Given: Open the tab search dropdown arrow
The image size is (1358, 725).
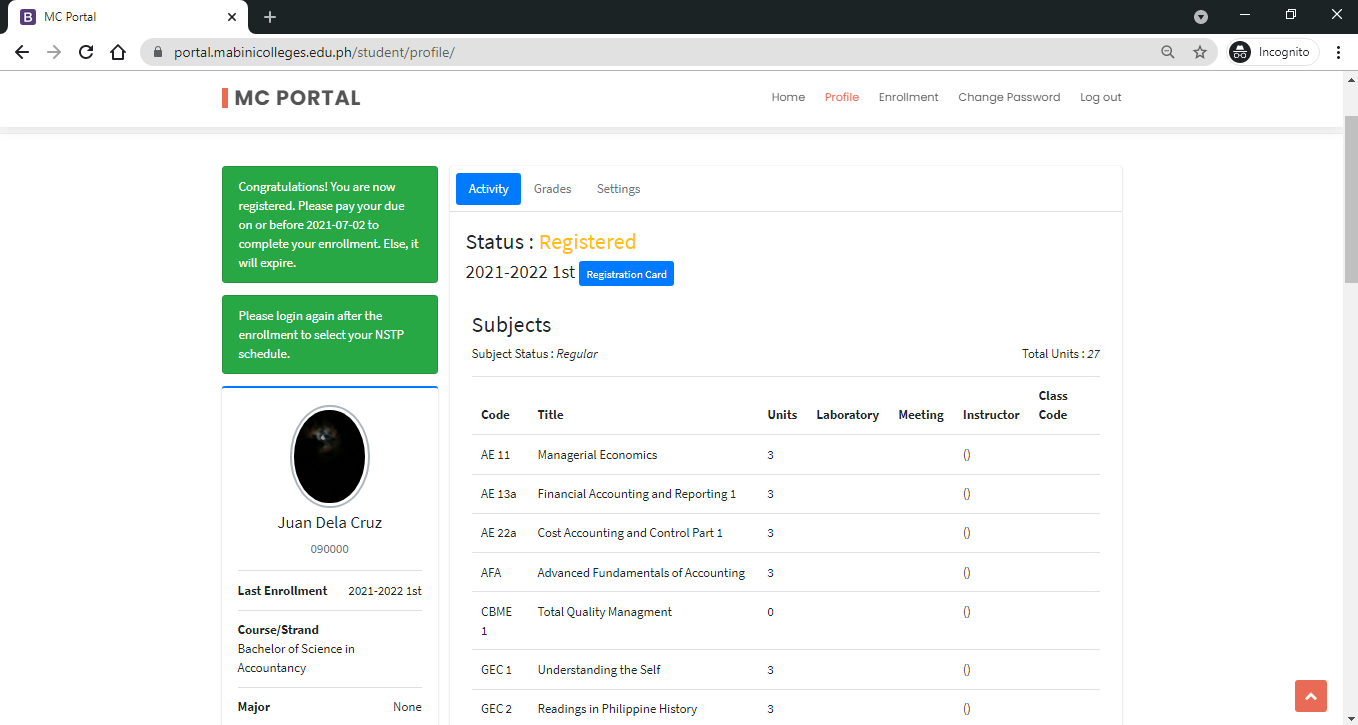Looking at the screenshot, I should [1201, 17].
